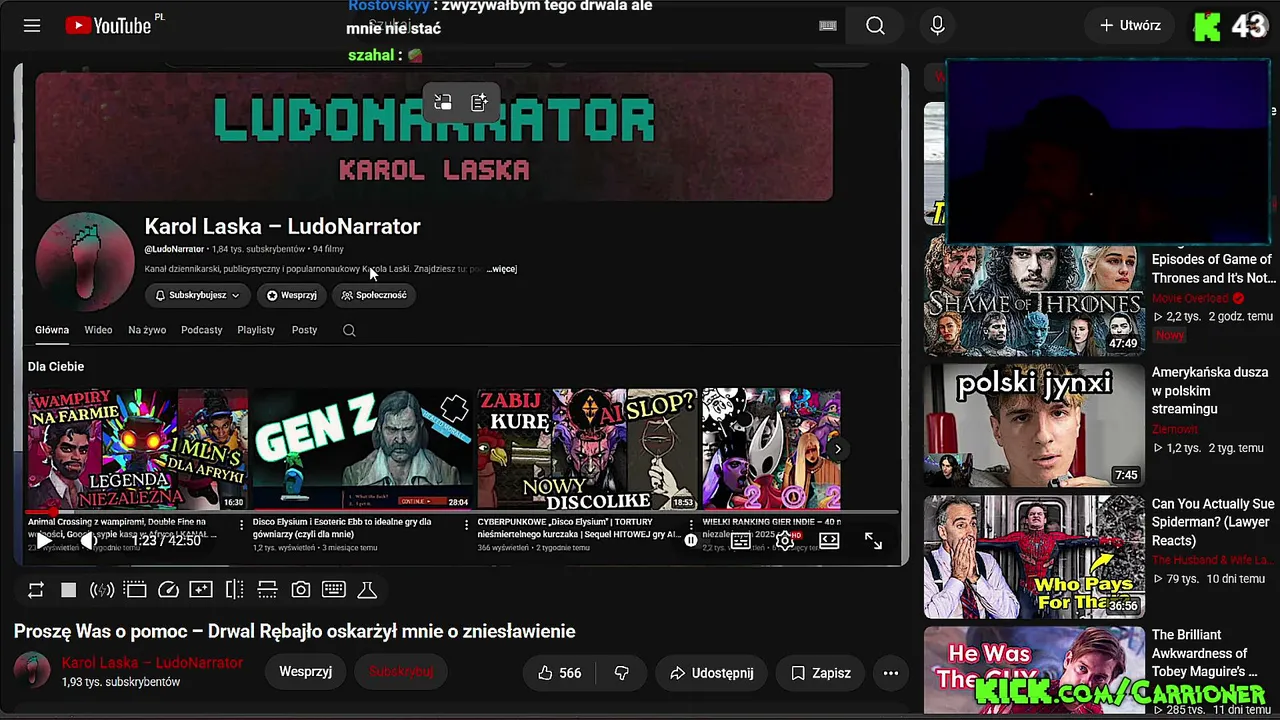
Task: Show more videos with the Dla Ciebie next arrow
Action: tap(838, 449)
